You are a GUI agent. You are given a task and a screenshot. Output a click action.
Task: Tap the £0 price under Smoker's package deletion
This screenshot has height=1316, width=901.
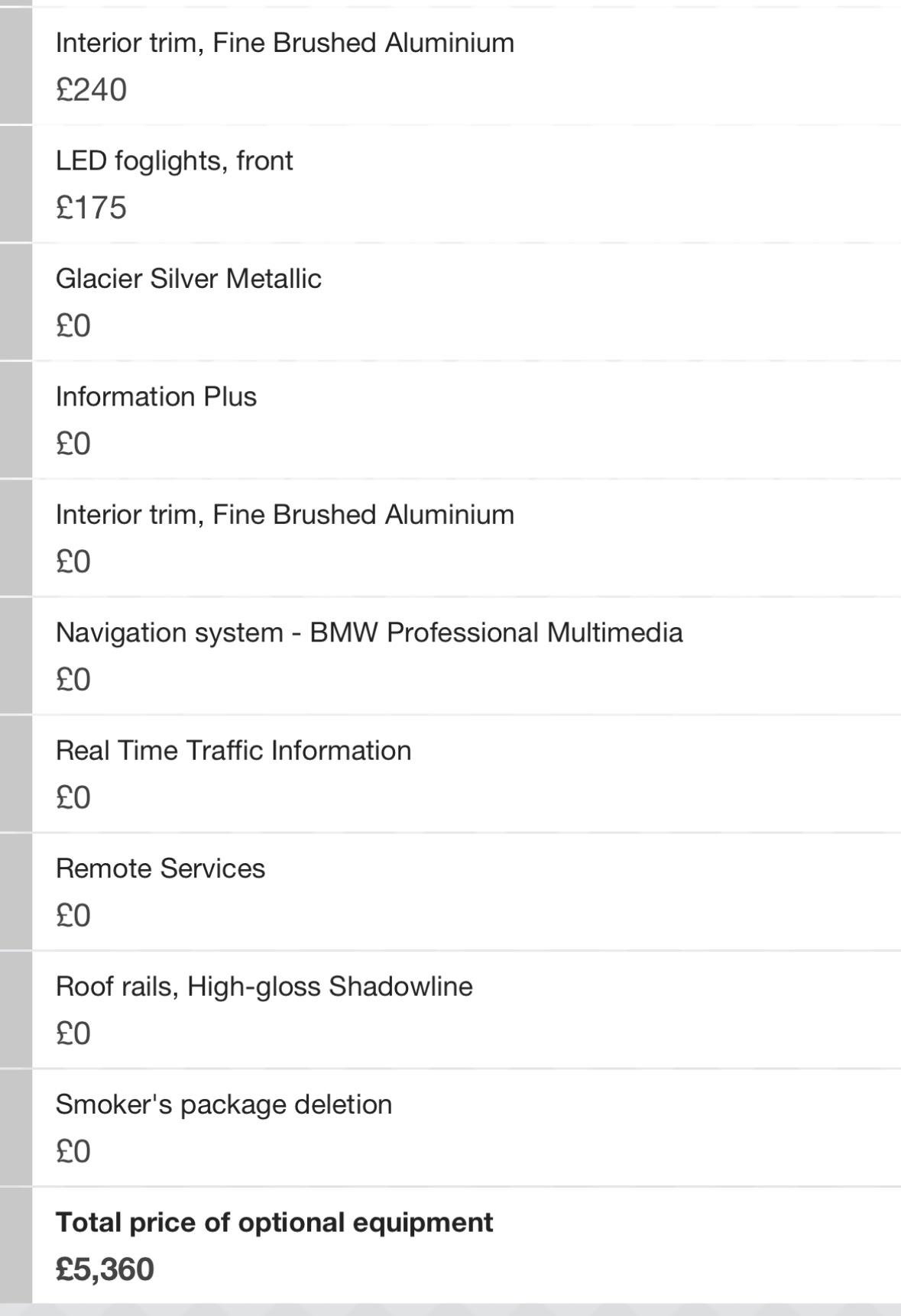(x=73, y=1152)
